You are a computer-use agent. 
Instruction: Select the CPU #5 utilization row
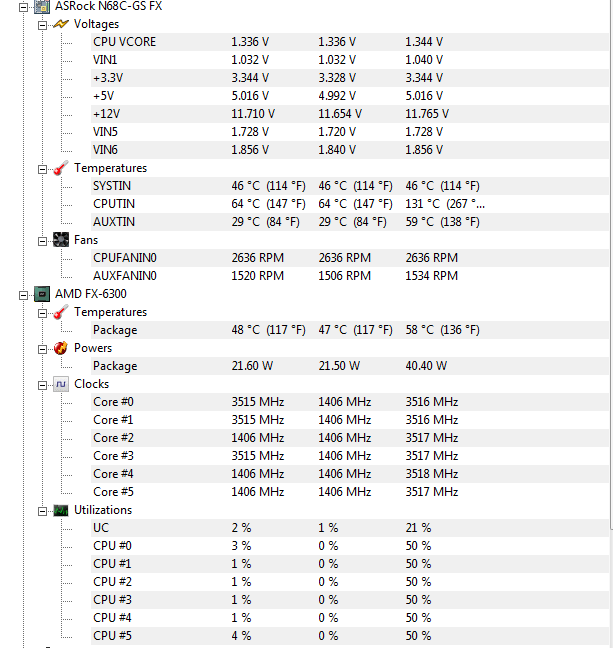(x=112, y=636)
